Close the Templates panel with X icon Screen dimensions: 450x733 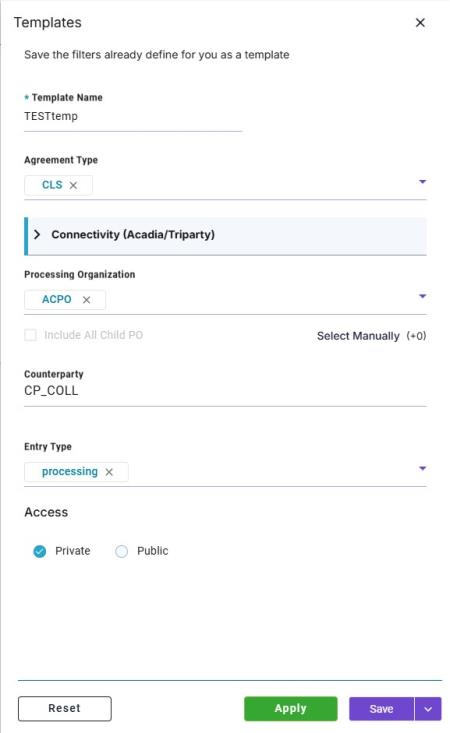pyautogui.click(x=420, y=22)
